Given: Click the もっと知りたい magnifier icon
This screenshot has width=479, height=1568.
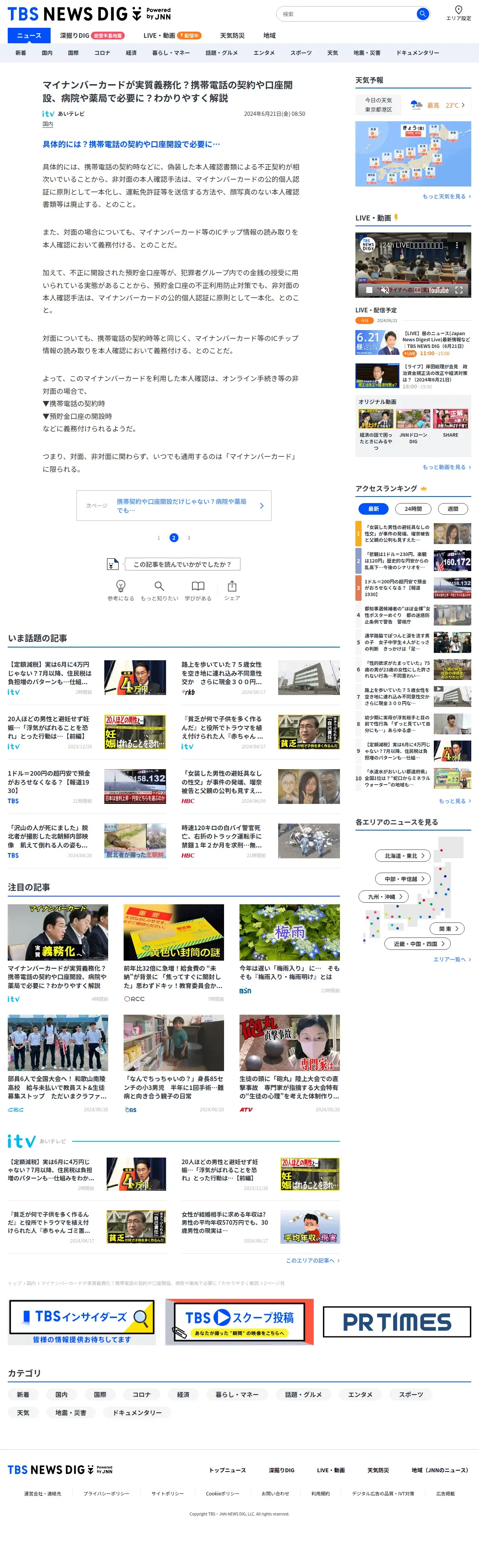Looking at the screenshot, I should point(159,586).
